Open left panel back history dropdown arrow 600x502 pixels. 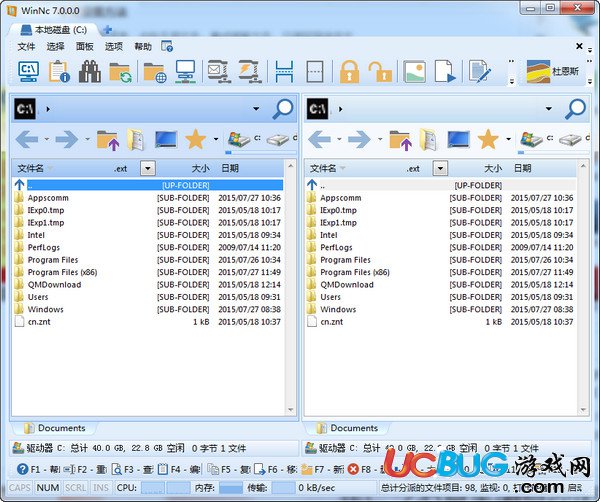click(47, 139)
